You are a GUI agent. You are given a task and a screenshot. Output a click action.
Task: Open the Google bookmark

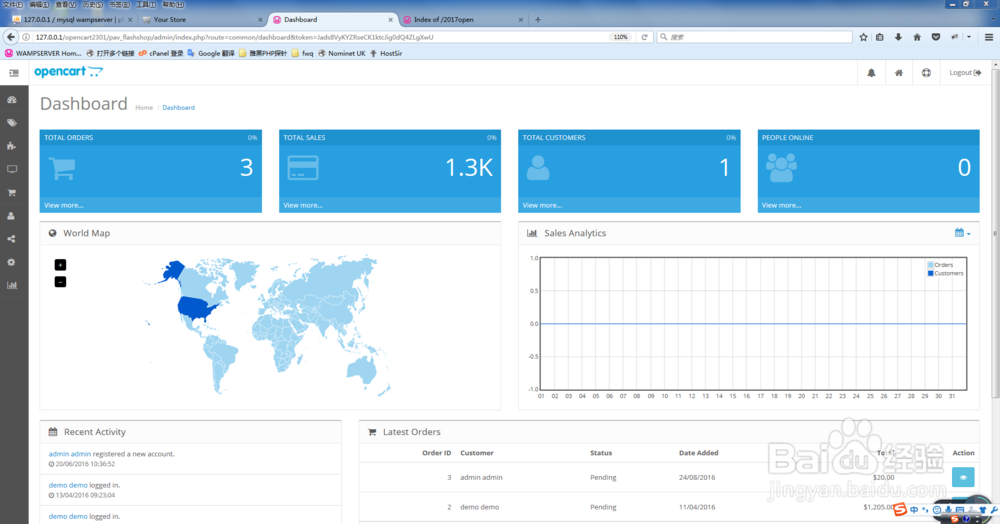(x=211, y=54)
